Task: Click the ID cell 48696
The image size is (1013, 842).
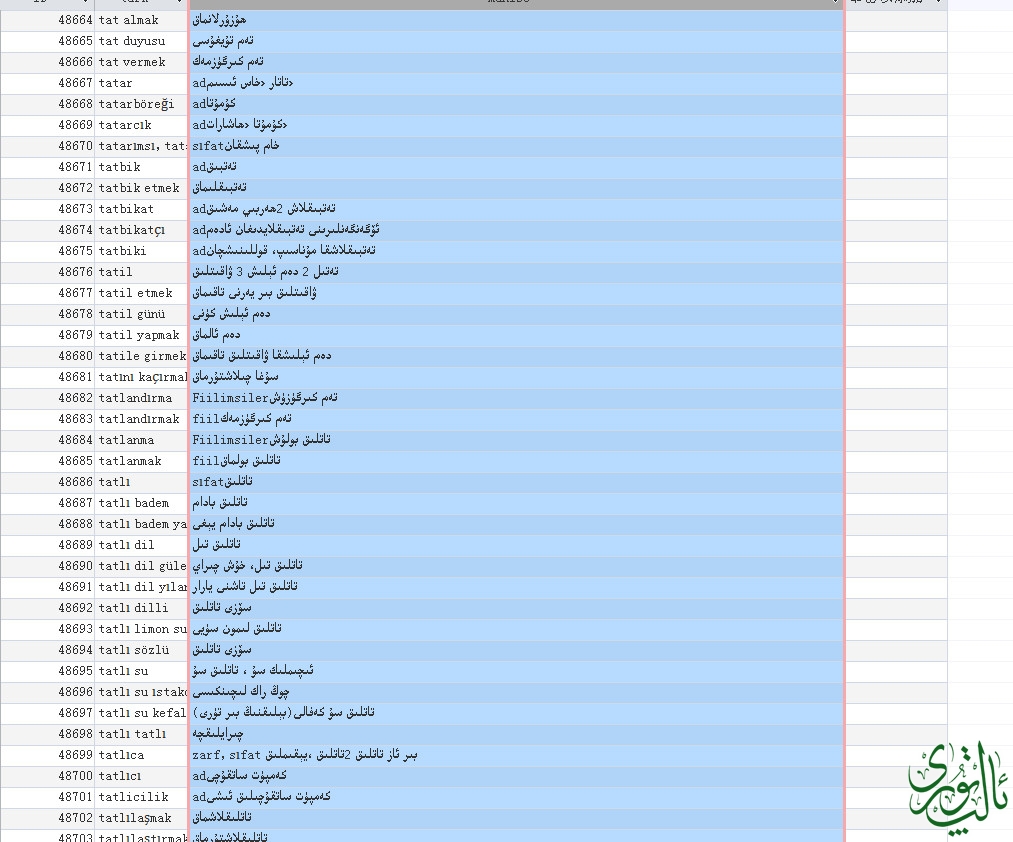Action: click(x=48, y=692)
